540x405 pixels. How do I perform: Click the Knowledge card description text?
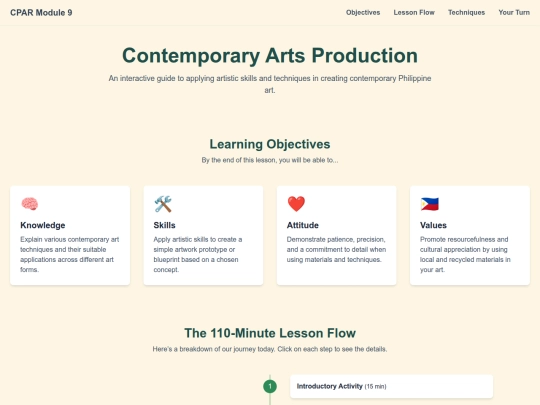[70, 255]
